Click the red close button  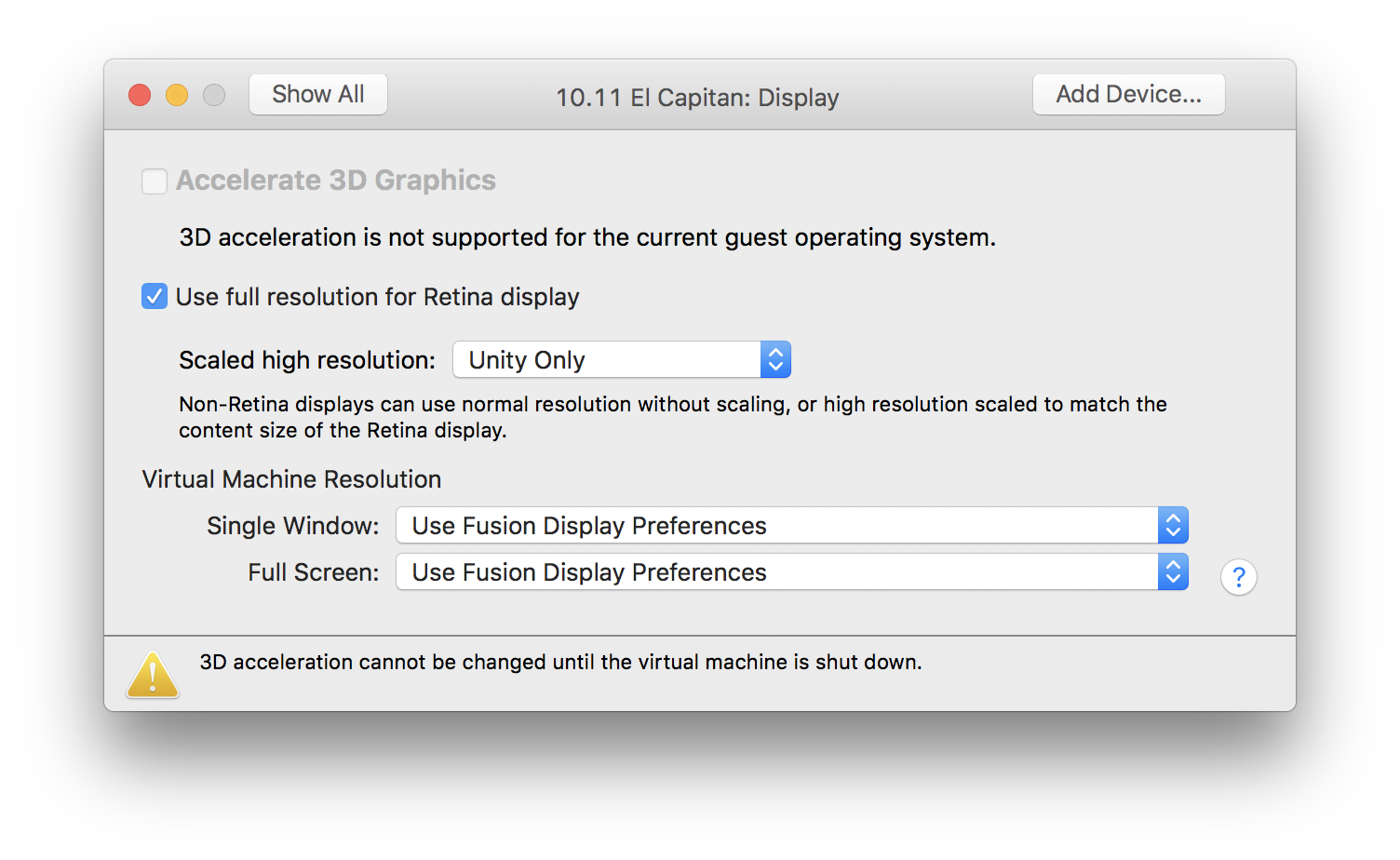(139, 95)
